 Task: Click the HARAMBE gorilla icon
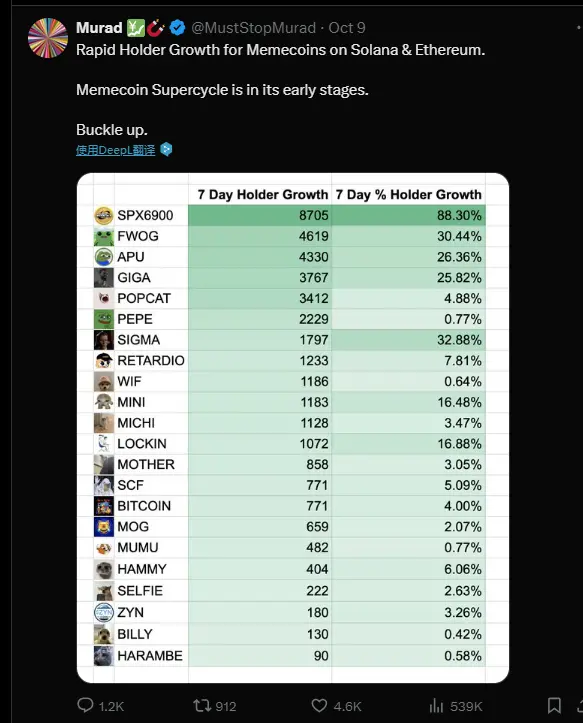pos(104,656)
